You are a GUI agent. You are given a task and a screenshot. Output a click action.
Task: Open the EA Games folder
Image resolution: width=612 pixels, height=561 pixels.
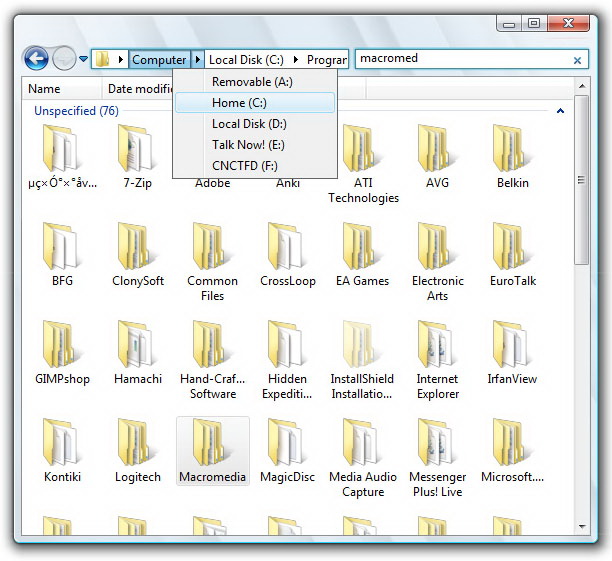(362, 247)
